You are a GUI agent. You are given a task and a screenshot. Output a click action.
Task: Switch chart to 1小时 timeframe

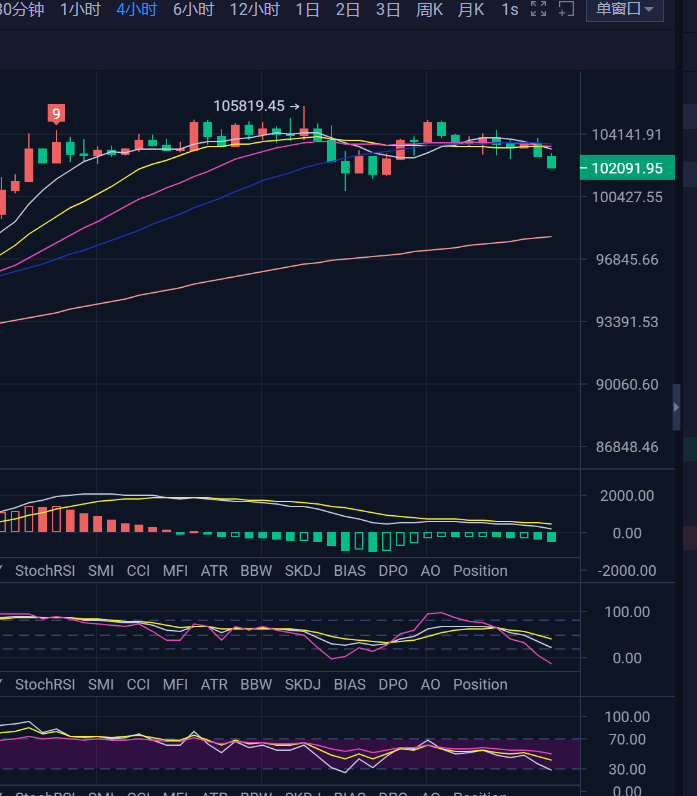pyautogui.click(x=80, y=9)
